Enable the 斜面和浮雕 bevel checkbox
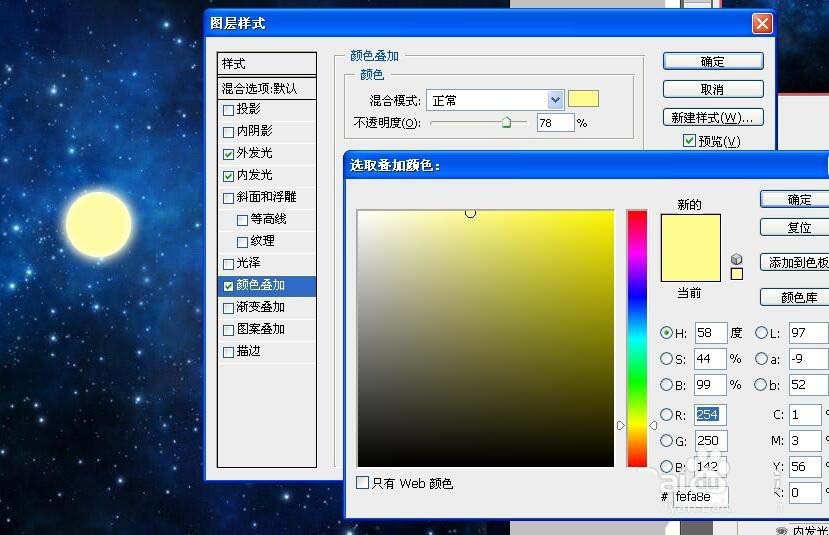This screenshot has height=535, width=829. (228, 198)
